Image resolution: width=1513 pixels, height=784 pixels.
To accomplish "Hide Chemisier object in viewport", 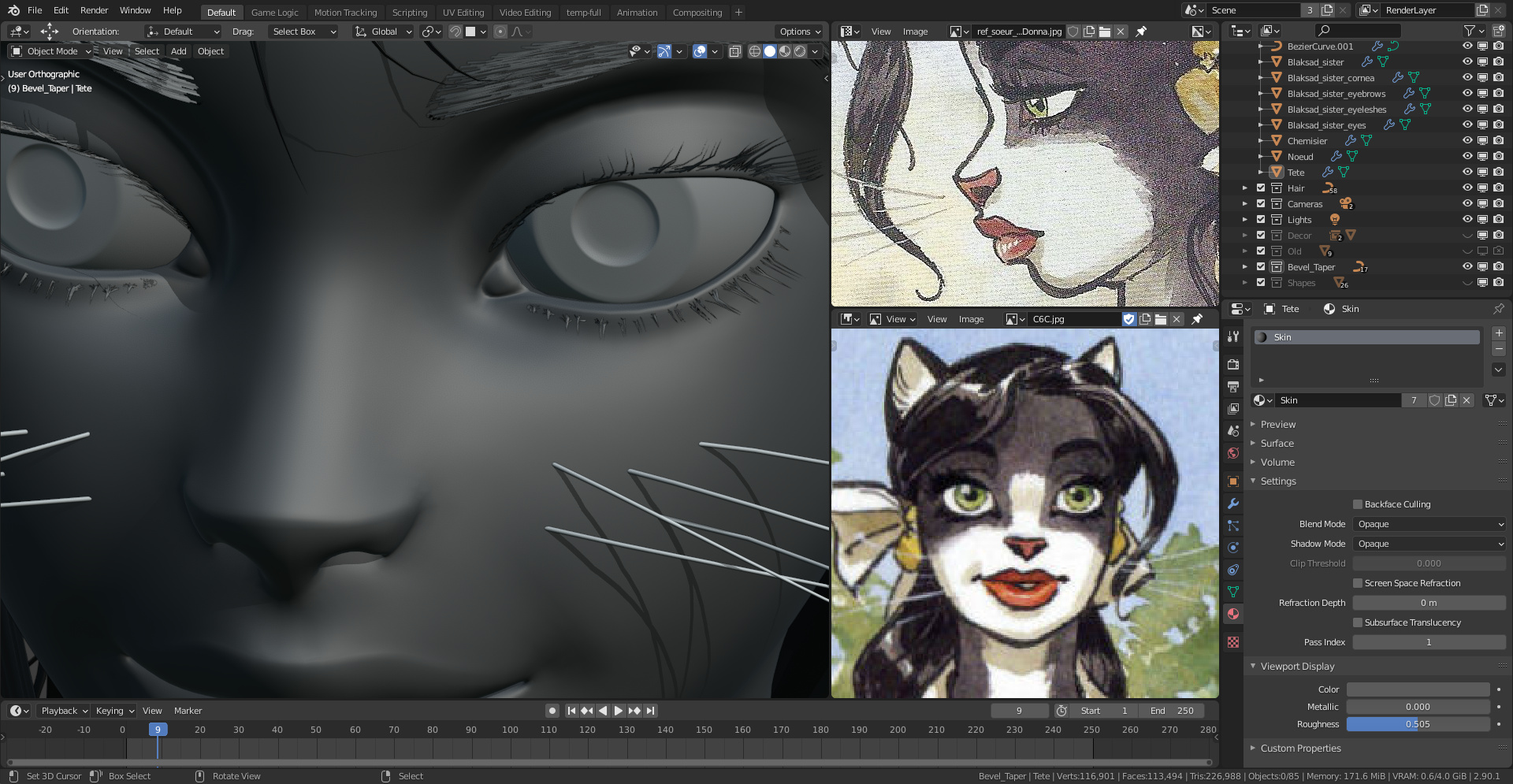I will [x=1467, y=140].
